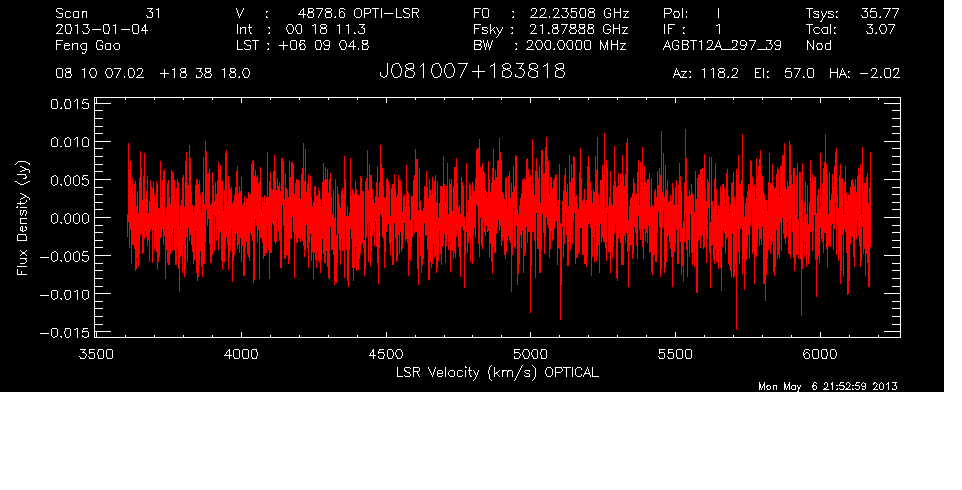Select the scan number 31
The image size is (962, 490).
[x=153, y=13]
